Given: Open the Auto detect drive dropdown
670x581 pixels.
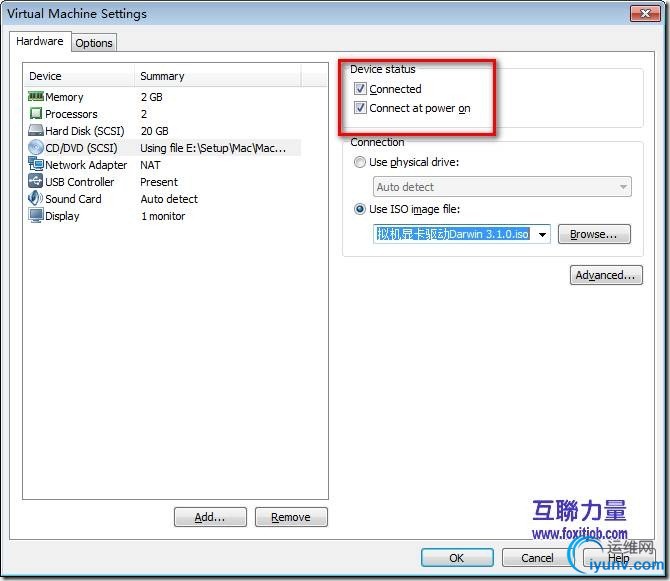Looking at the screenshot, I should tap(502, 187).
